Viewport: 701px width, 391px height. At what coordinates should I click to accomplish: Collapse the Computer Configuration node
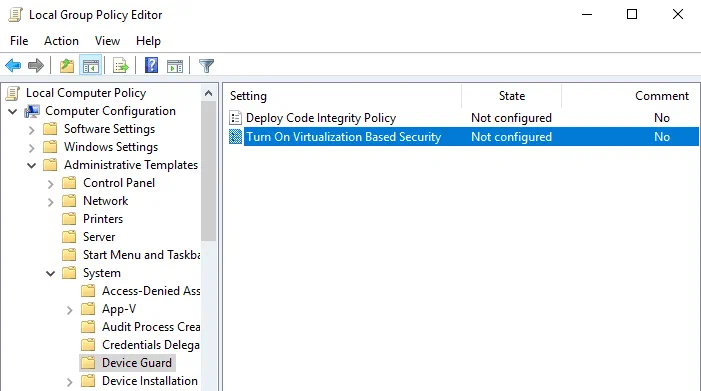[x=13, y=111]
